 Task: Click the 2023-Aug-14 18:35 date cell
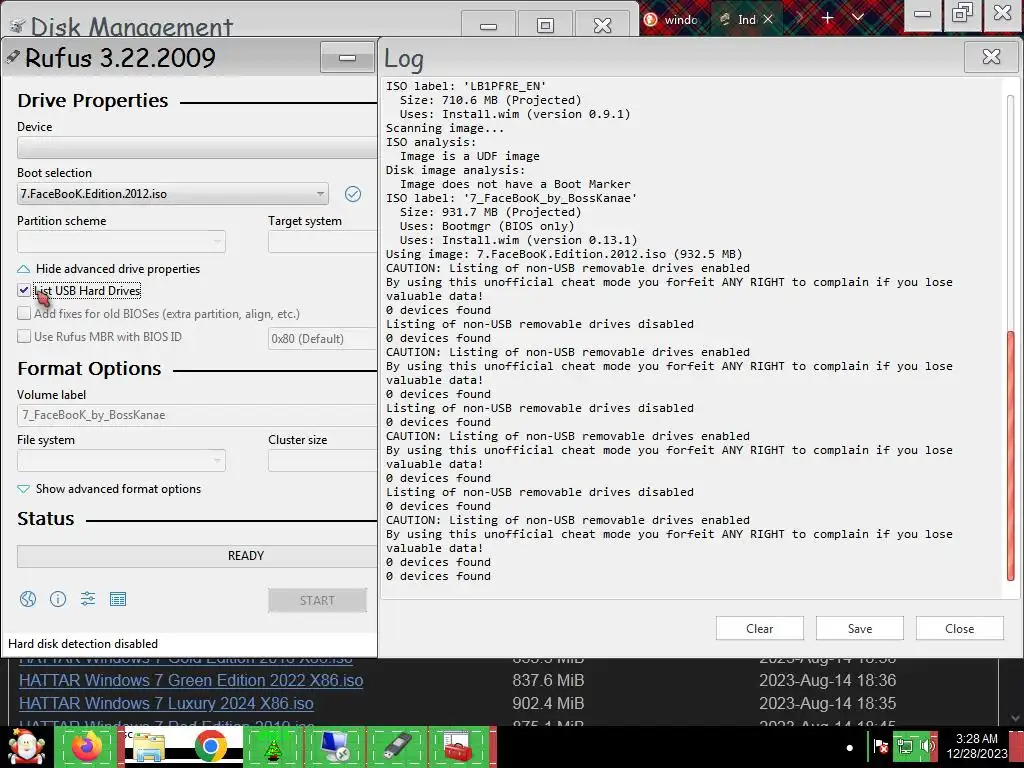coord(827,703)
